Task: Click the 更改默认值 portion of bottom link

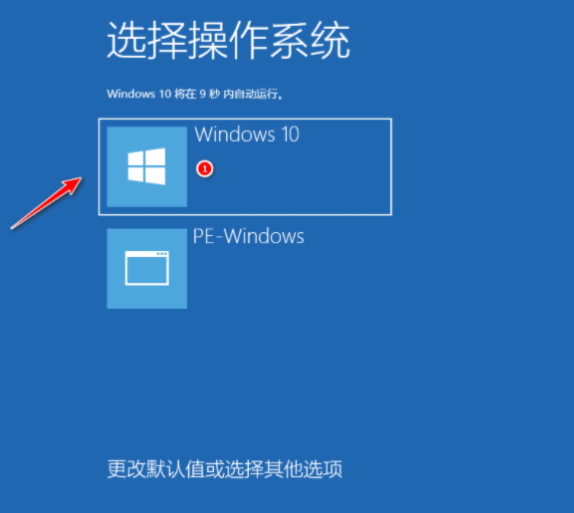Action: [x=156, y=469]
